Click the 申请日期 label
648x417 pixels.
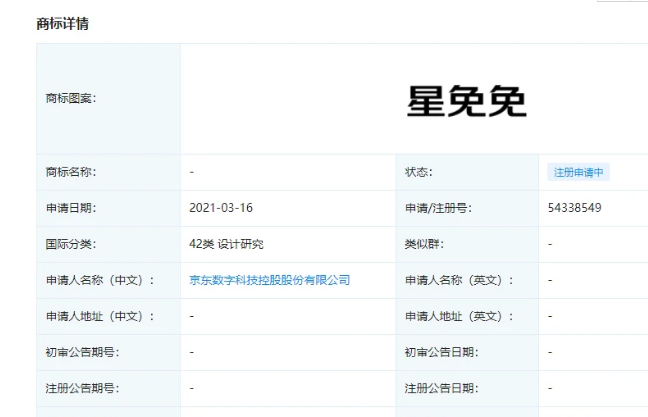71,208
